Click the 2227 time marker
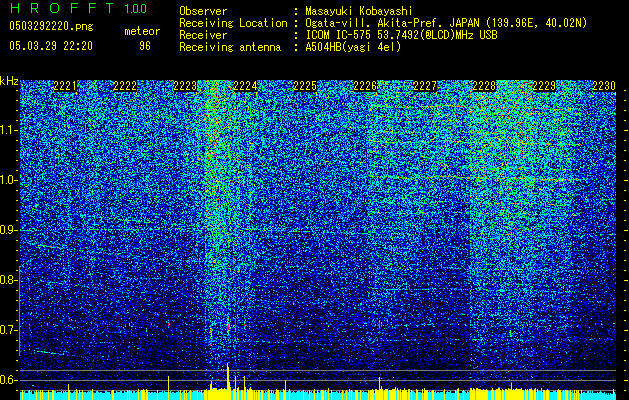 [x=425, y=86]
